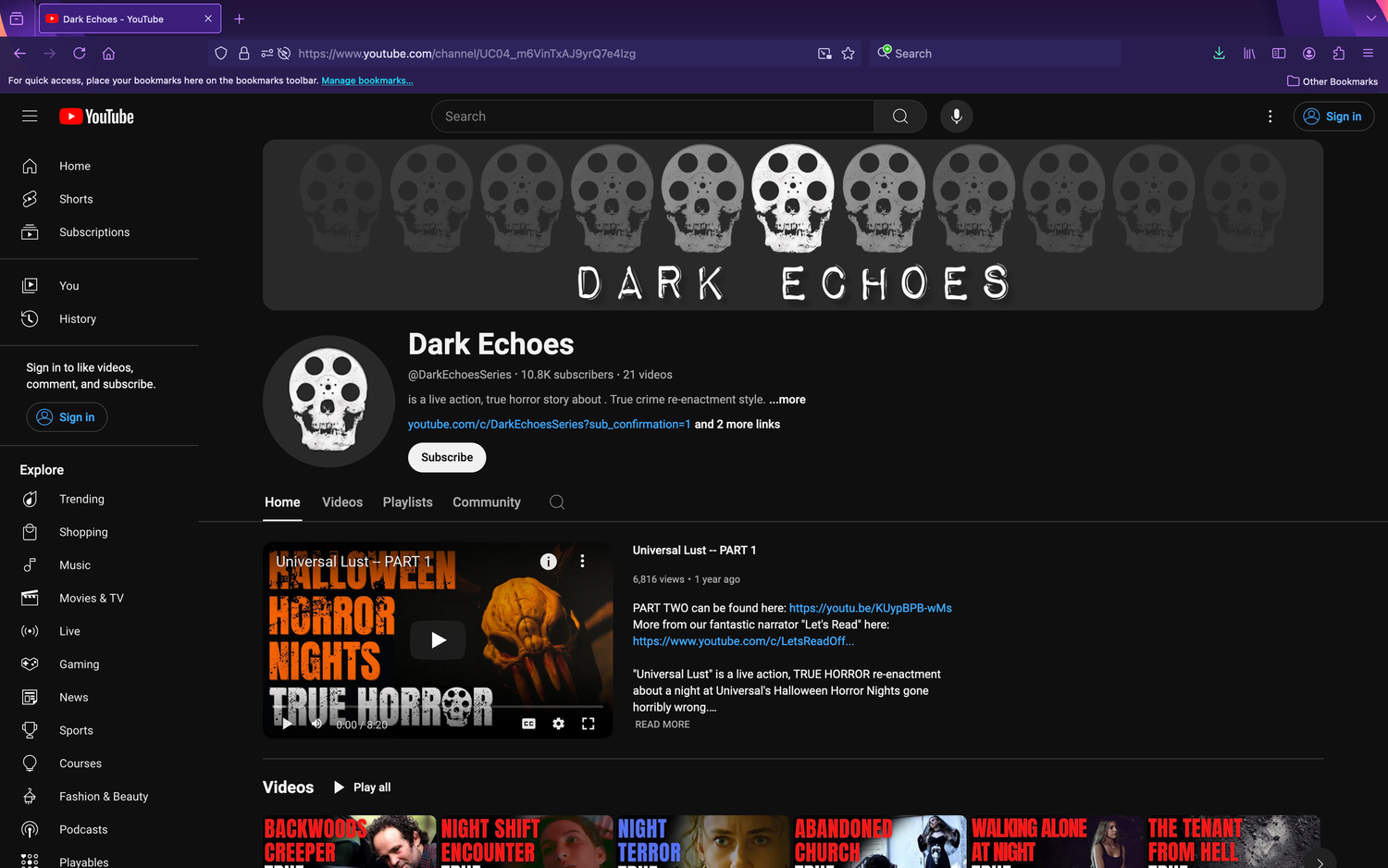Screen dimensions: 1388x868
Task: Open Fashion & Beauty under Explore
Action: tap(99, 797)
